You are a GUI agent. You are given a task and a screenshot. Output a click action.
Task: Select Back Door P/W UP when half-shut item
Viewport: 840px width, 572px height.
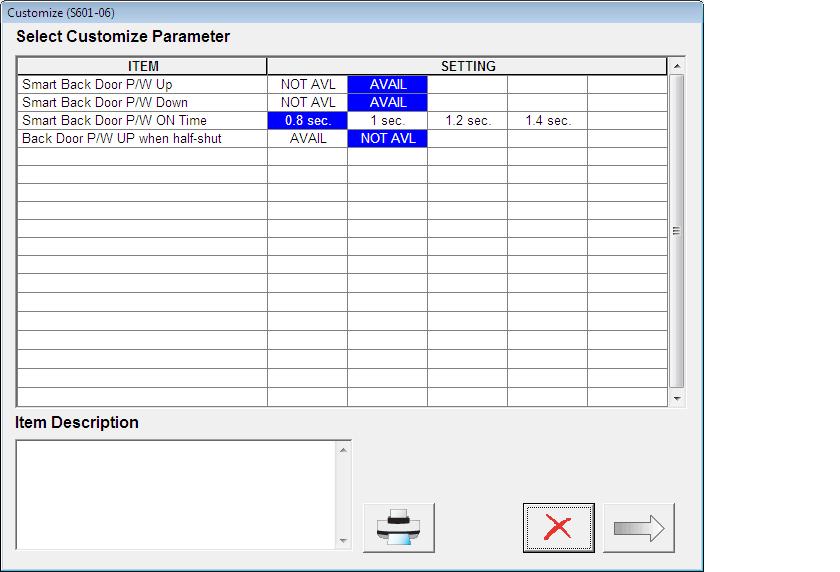pyautogui.click(x=142, y=139)
